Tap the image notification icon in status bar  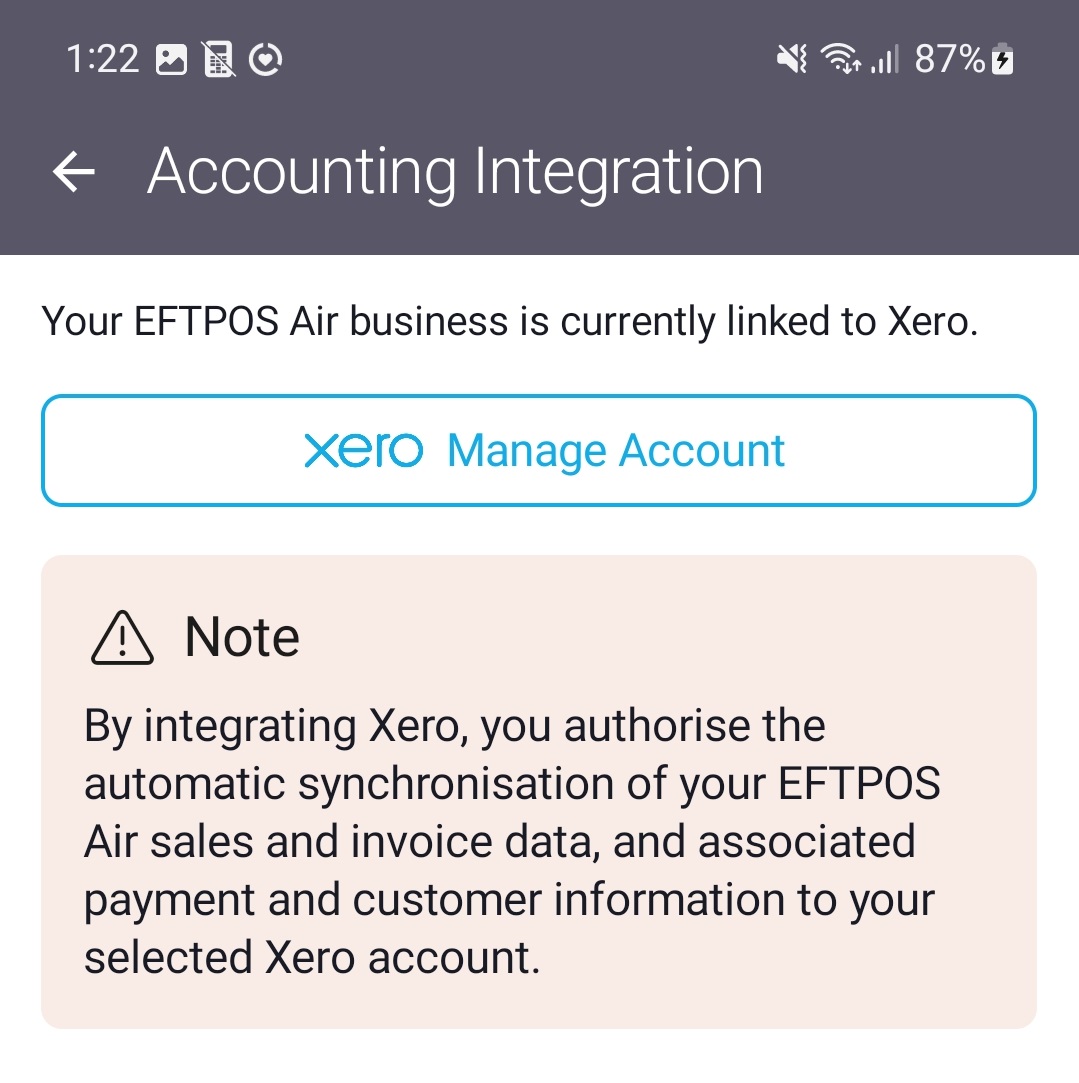coord(171,61)
